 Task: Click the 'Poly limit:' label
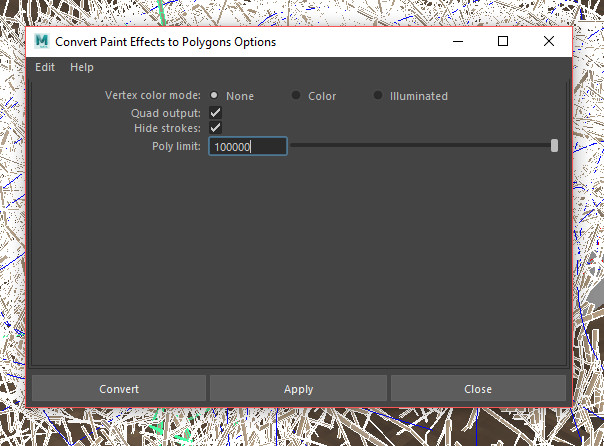point(176,146)
